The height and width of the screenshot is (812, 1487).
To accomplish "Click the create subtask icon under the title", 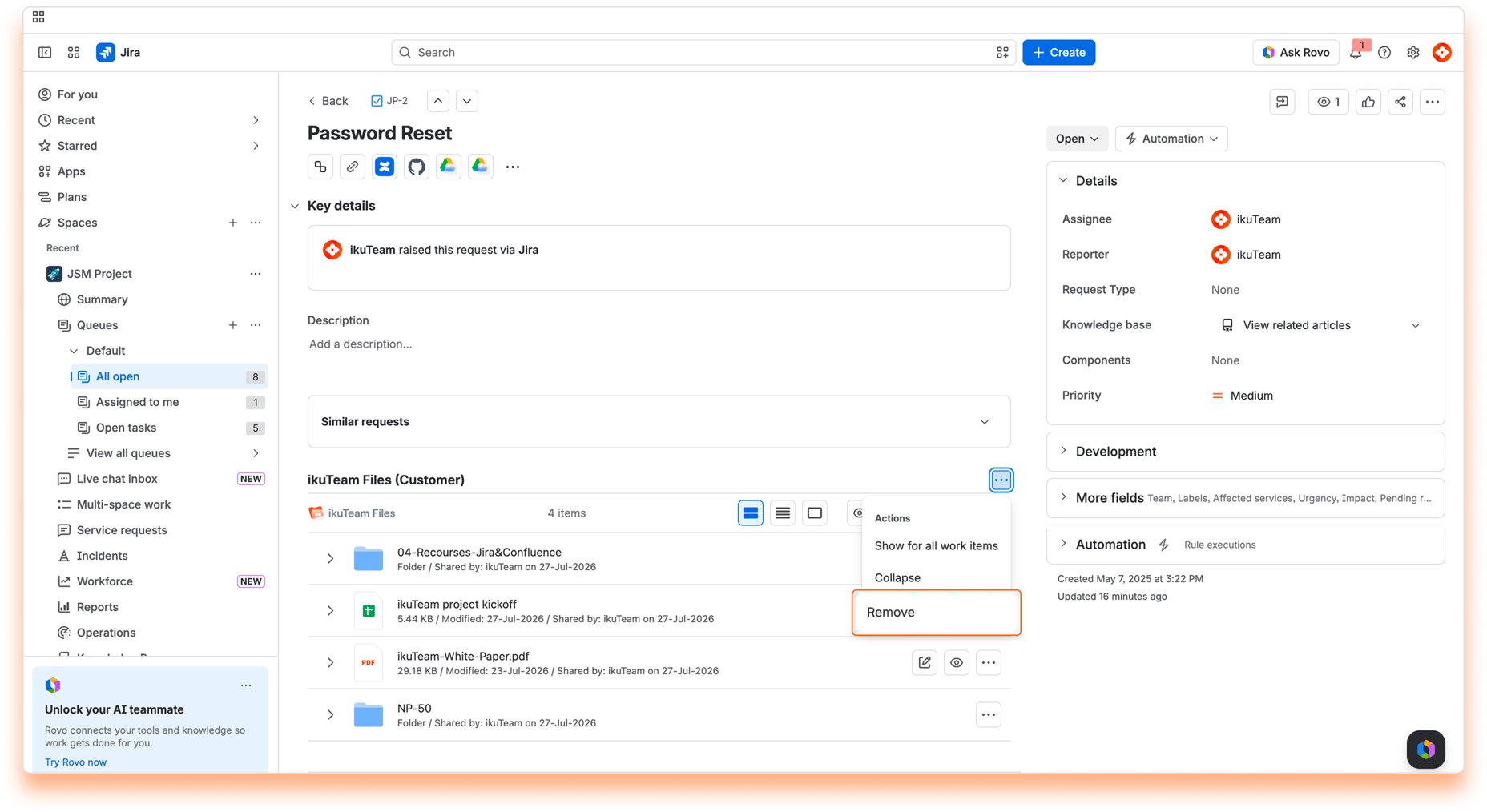I will 320,167.
